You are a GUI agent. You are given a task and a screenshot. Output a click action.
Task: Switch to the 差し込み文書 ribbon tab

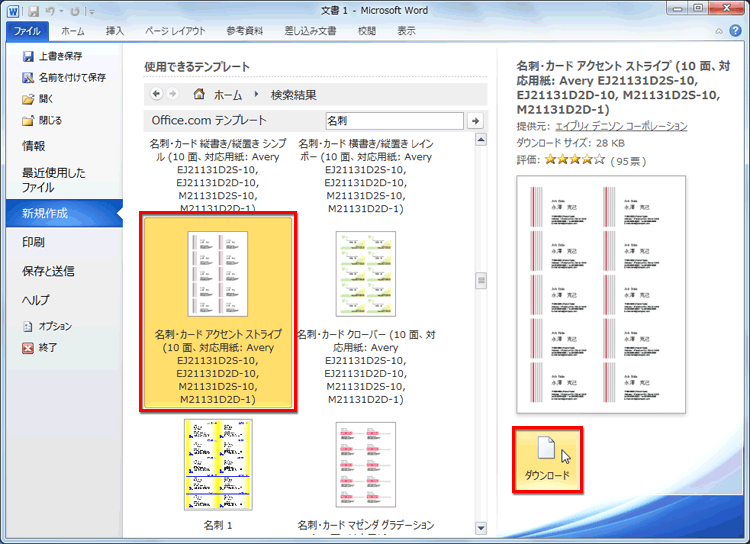coord(310,31)
